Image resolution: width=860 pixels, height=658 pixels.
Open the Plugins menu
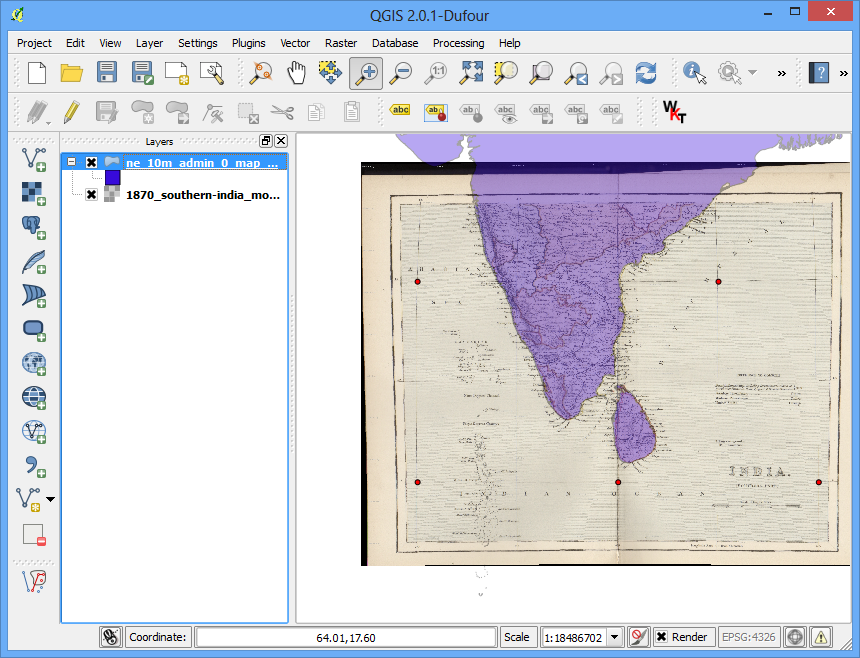pyautogui.click(x=248, y=43)
